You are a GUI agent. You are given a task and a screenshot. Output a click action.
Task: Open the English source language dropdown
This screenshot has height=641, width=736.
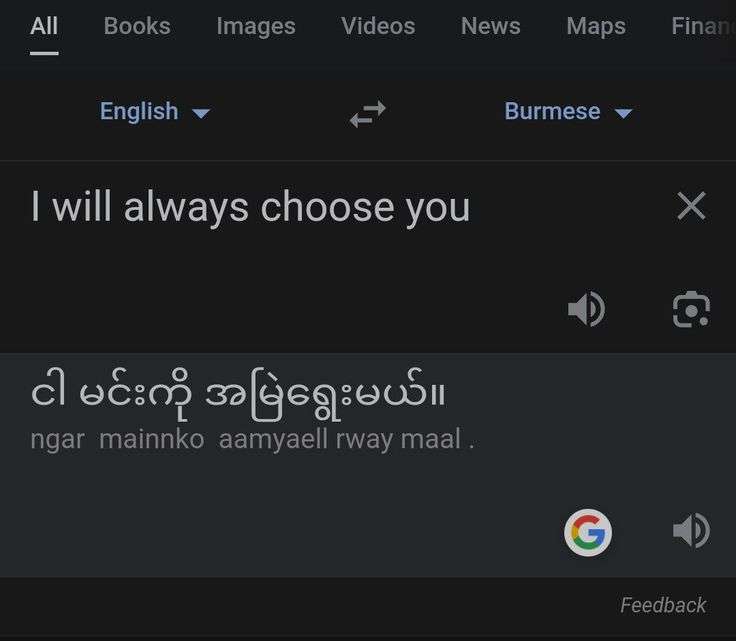pyautogui.click(x=155, y=112)
